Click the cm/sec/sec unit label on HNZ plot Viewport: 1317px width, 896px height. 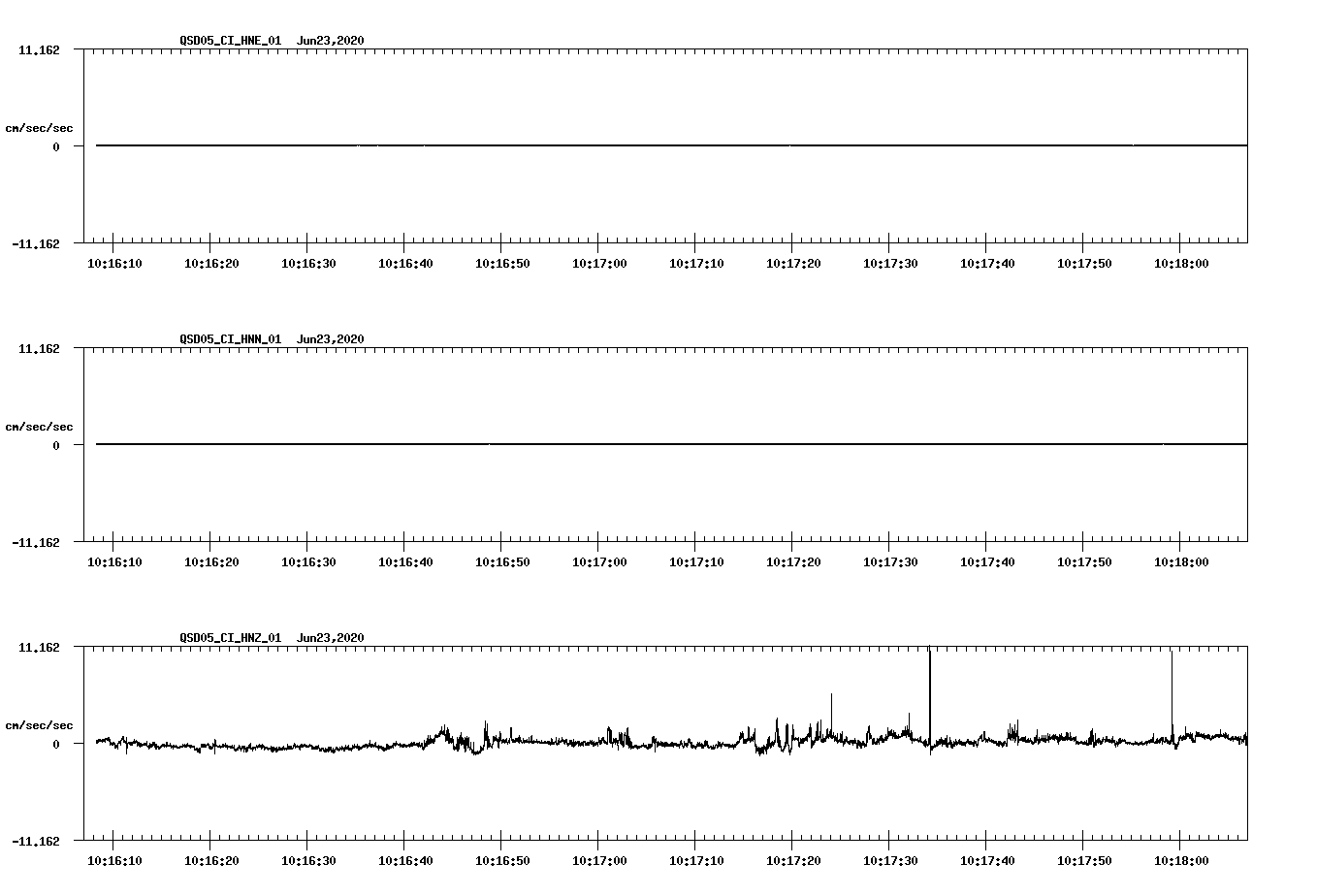(39, 725)
